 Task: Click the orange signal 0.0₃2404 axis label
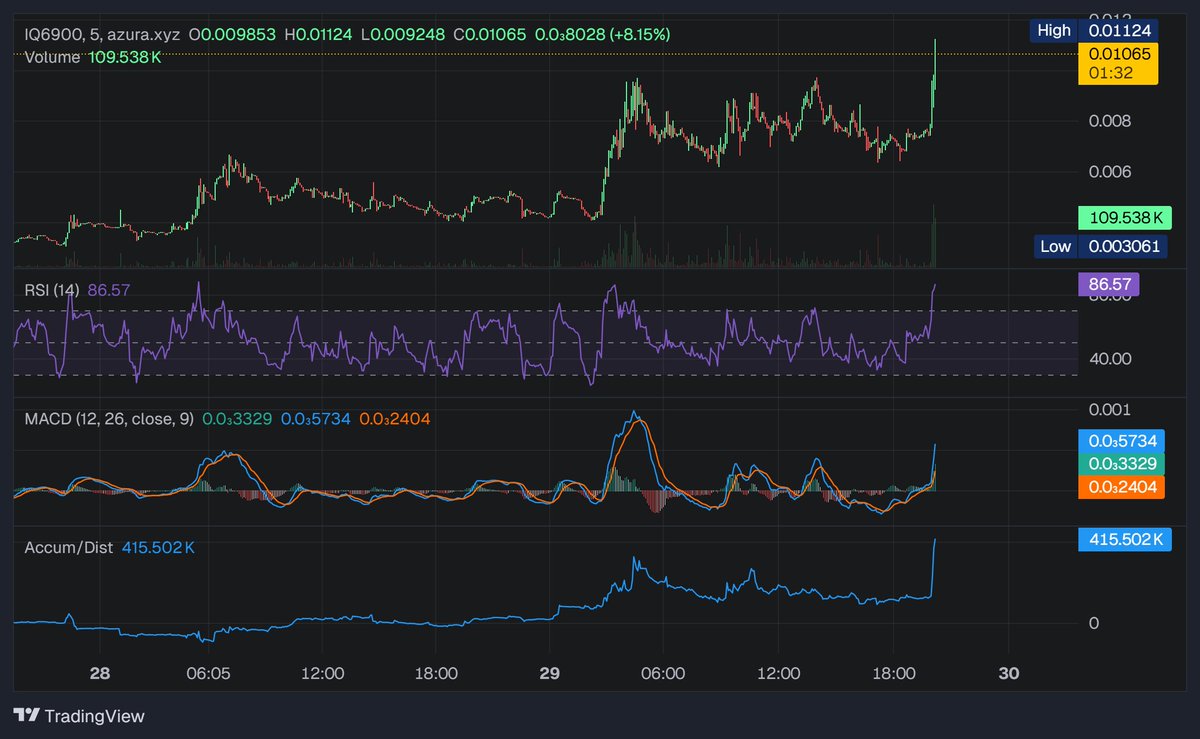tap(1122, 487)
